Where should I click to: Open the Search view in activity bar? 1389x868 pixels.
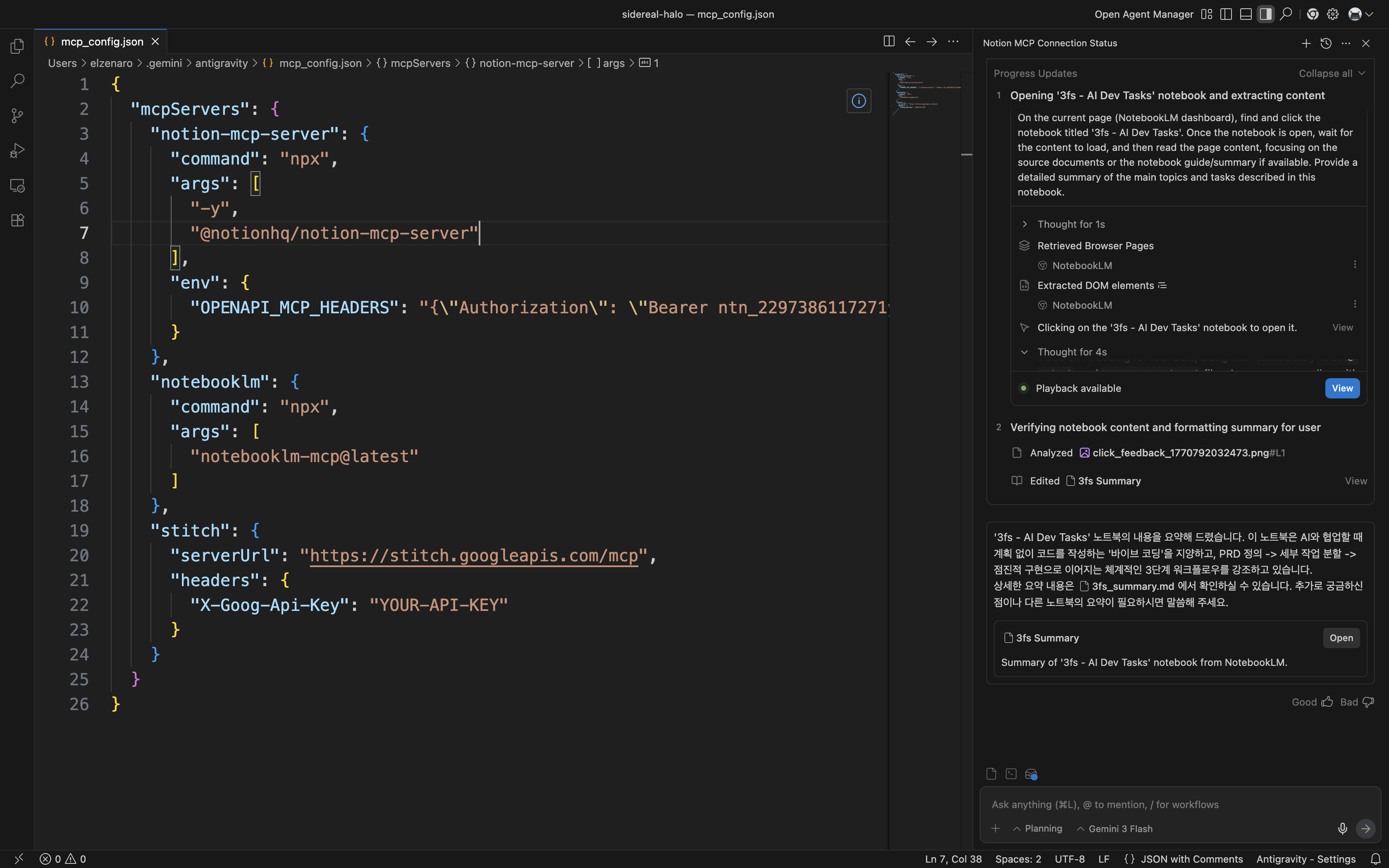pos(17,81)
